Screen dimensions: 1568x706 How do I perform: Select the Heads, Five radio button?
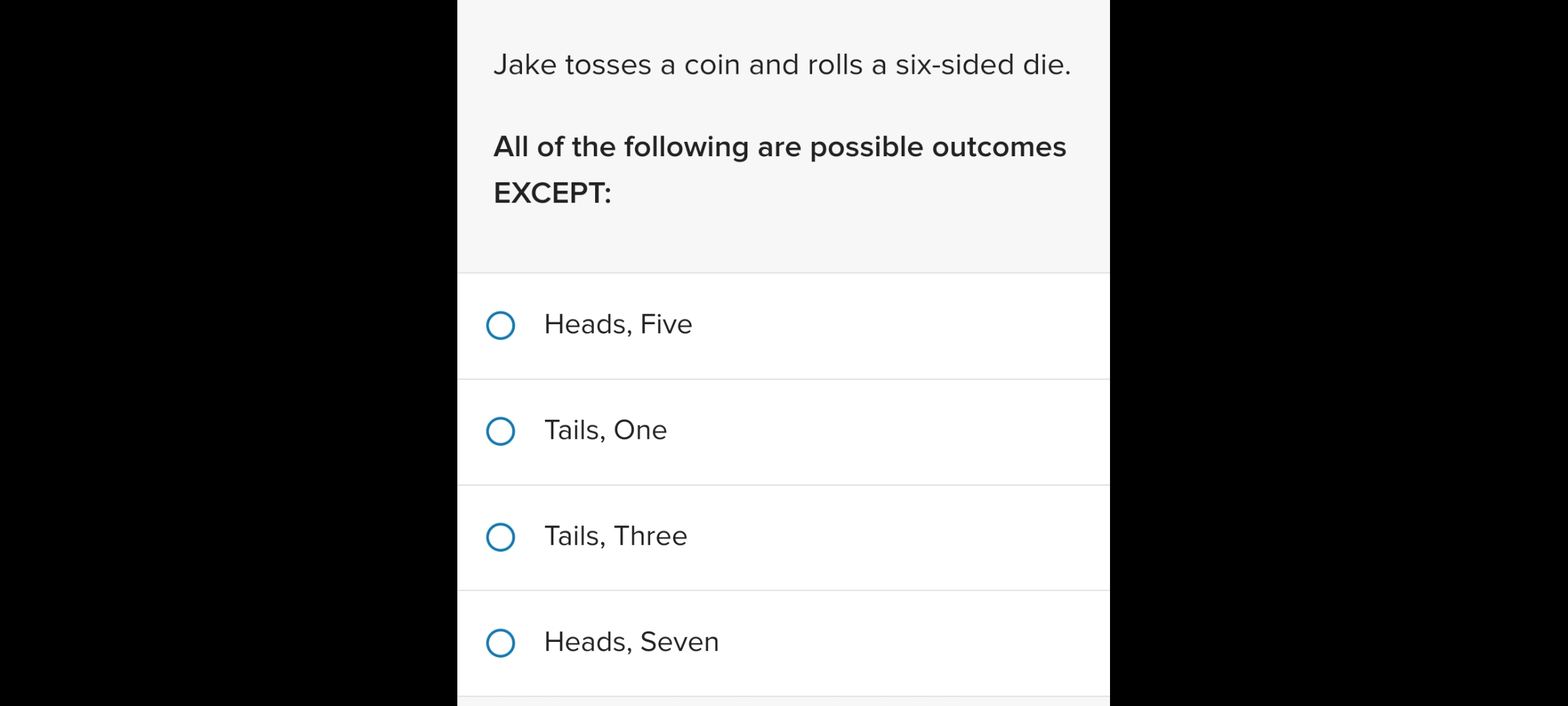[x=501, y=325]
